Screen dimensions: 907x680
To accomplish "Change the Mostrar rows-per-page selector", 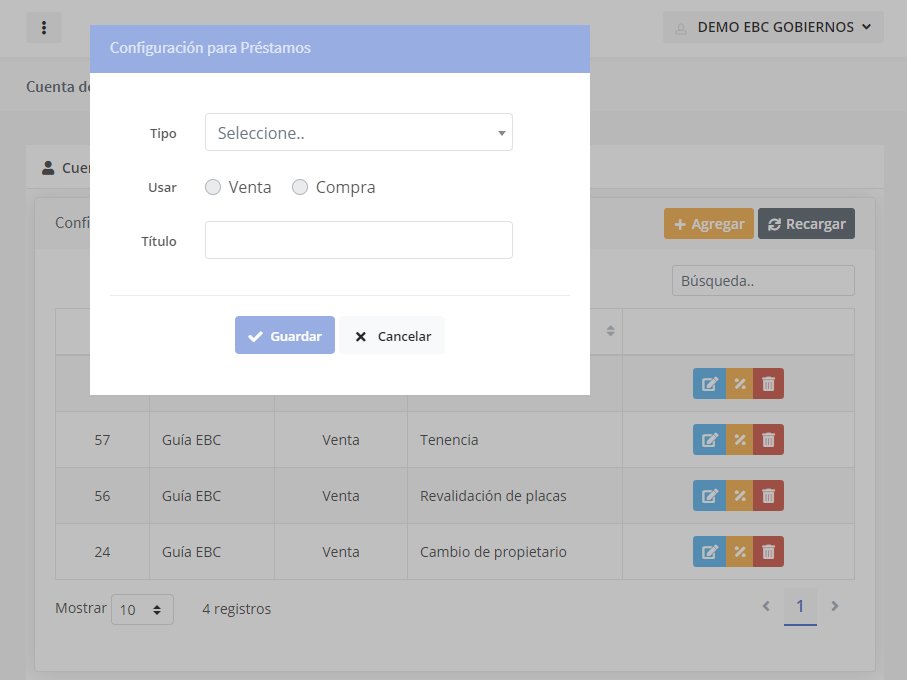I will pos(142,609).
